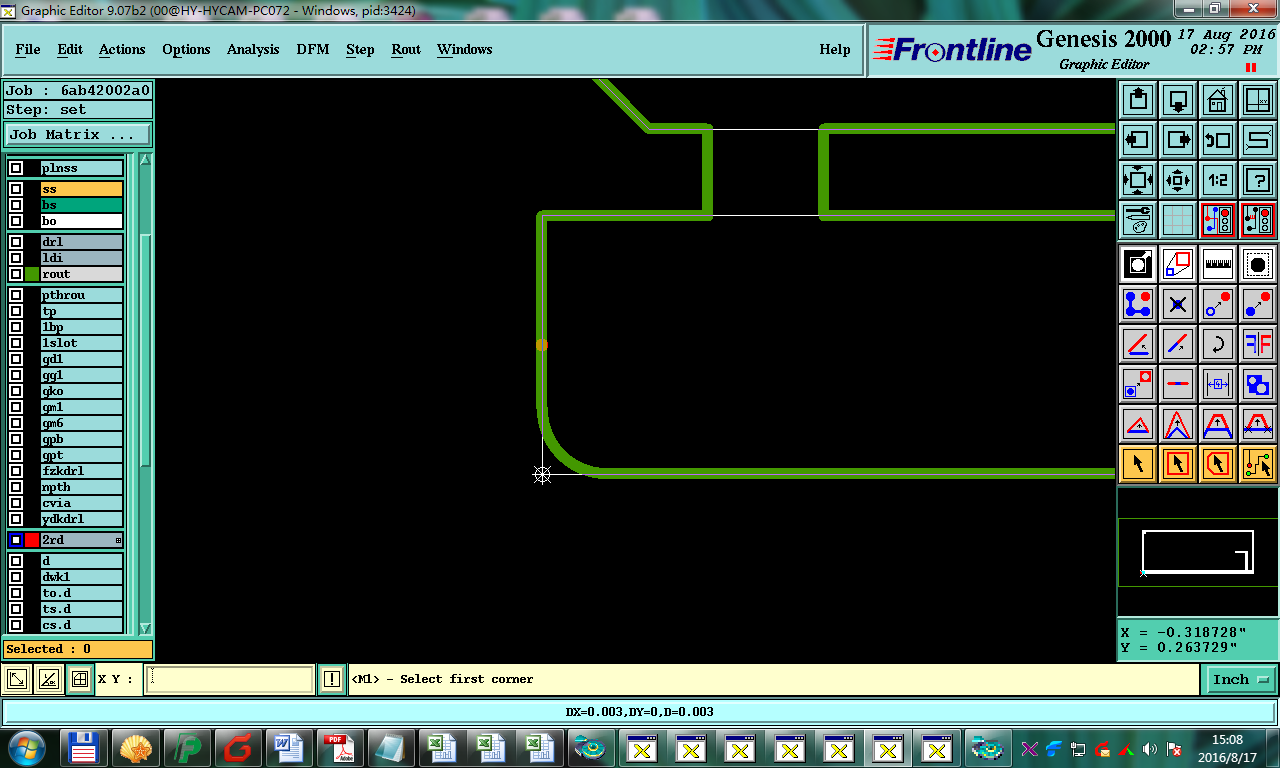Click layer list scroll down arrow
Viewport: 1280px width, 768px height.
[145, 628]
